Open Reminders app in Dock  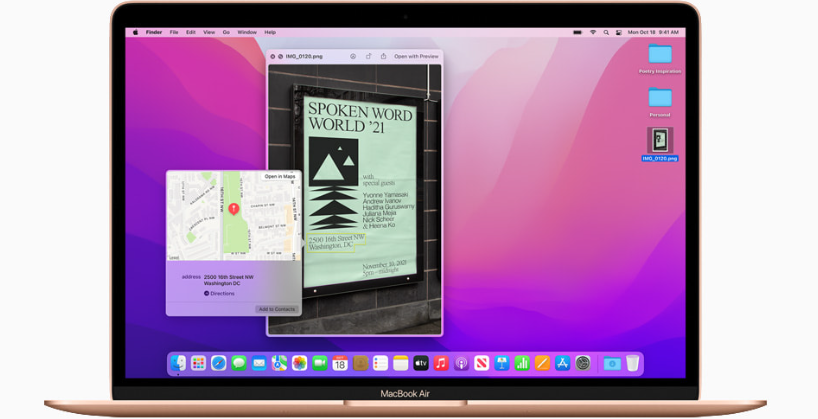click(380, 363)
